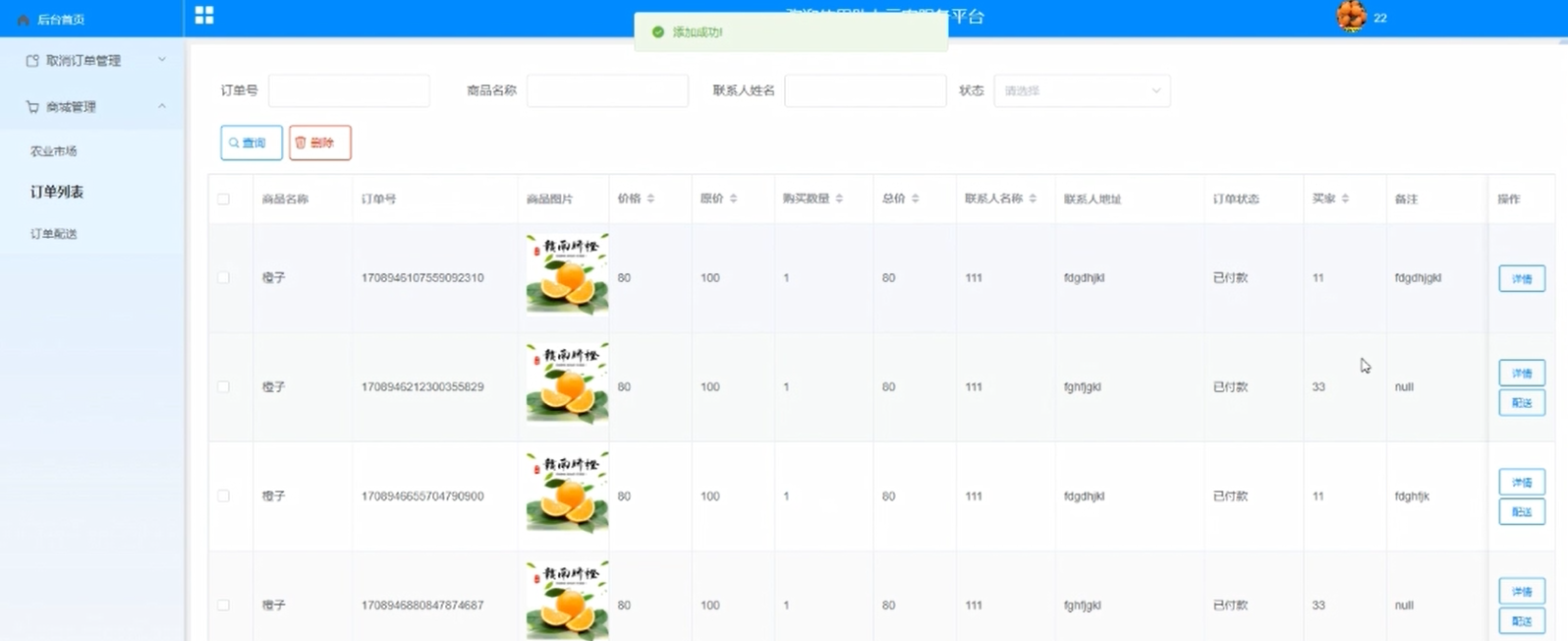Sort the table by 联系人名称 arrows
This screenshot has width=1568, height=641.
tap(1033, 199)
